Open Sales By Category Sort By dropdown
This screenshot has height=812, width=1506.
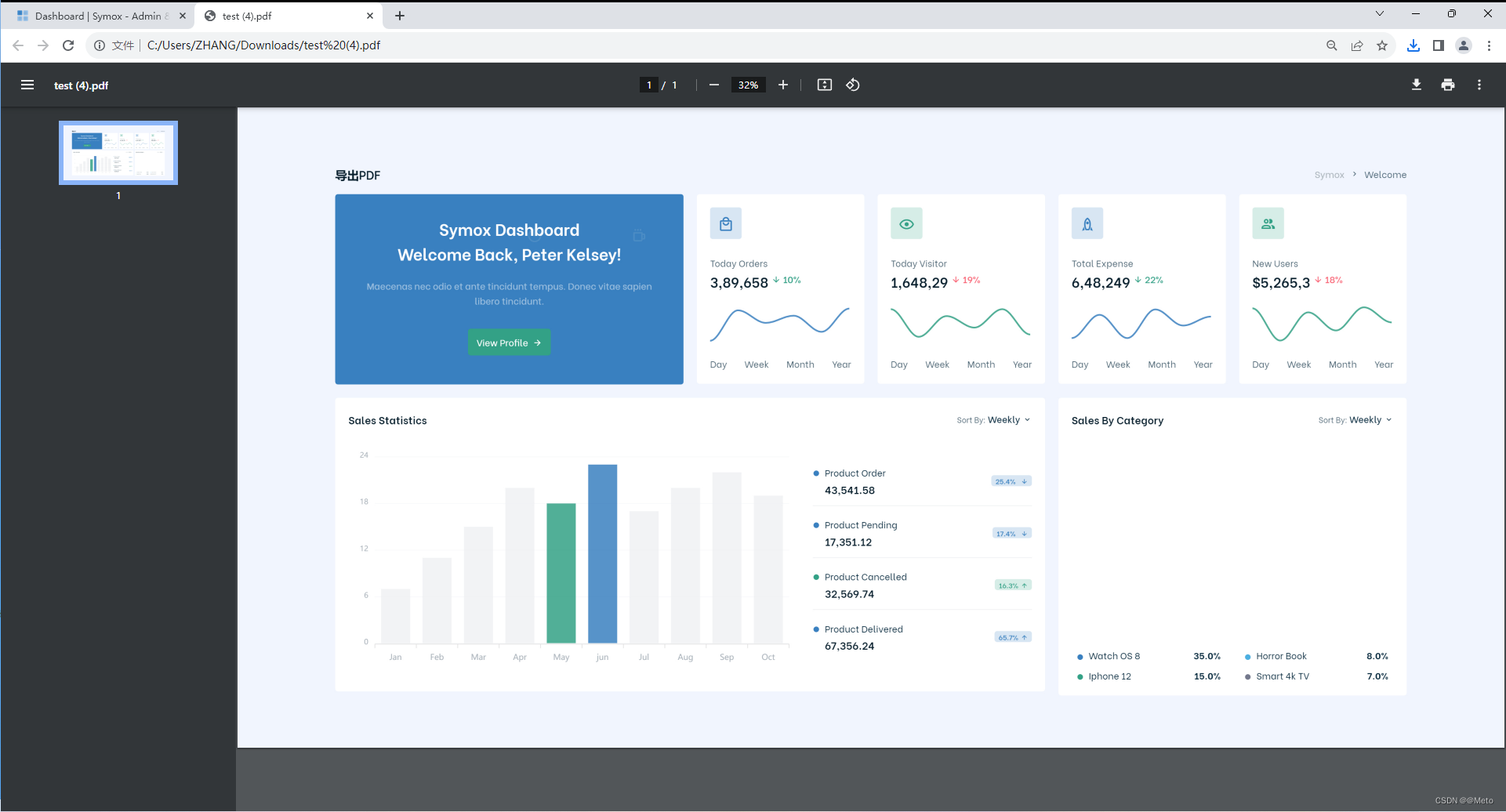tap(1355, 420)
